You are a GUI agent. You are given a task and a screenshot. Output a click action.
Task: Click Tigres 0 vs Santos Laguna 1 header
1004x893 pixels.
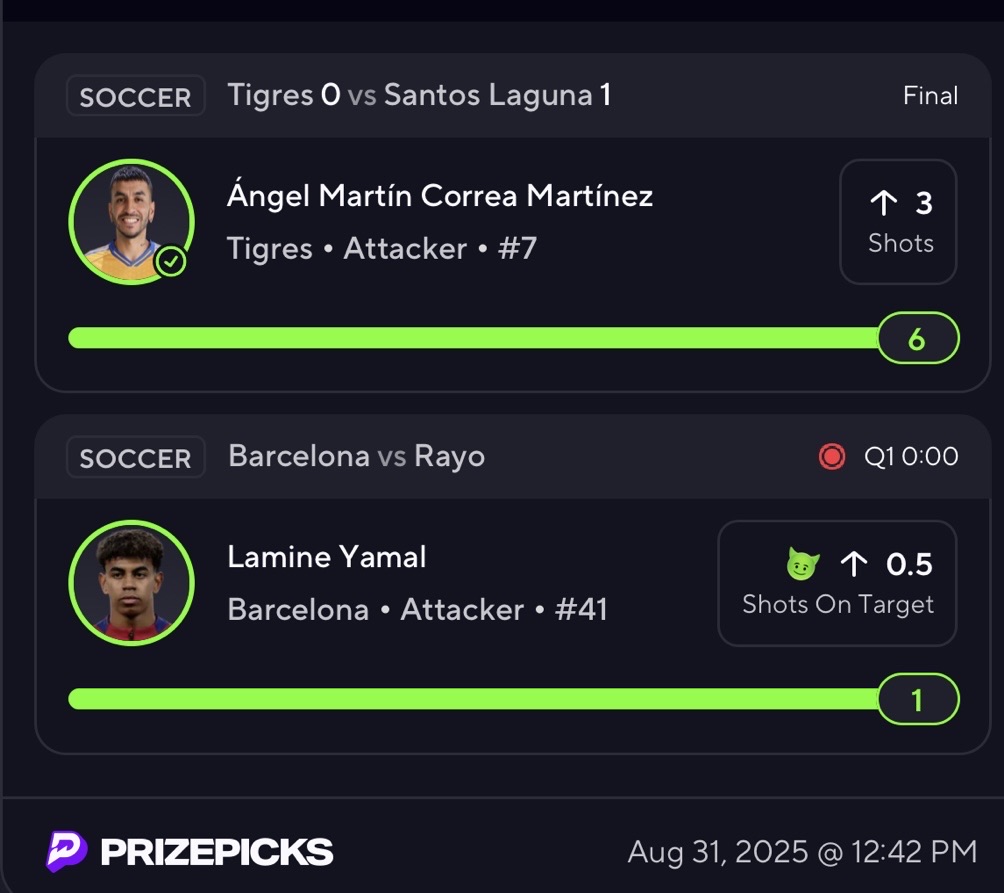point(419,96)
